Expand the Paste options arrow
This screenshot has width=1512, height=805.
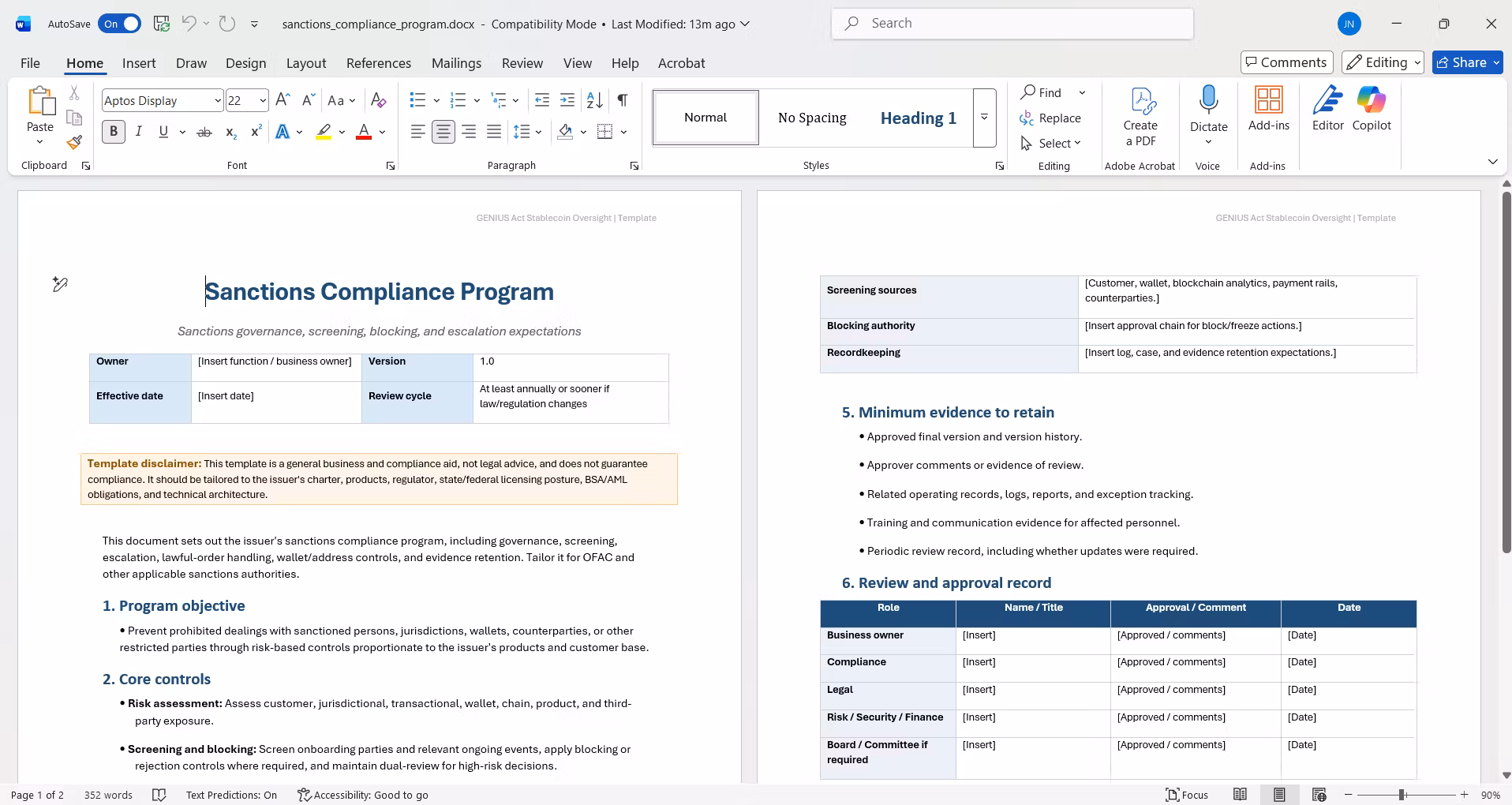[x=39, y=142]
